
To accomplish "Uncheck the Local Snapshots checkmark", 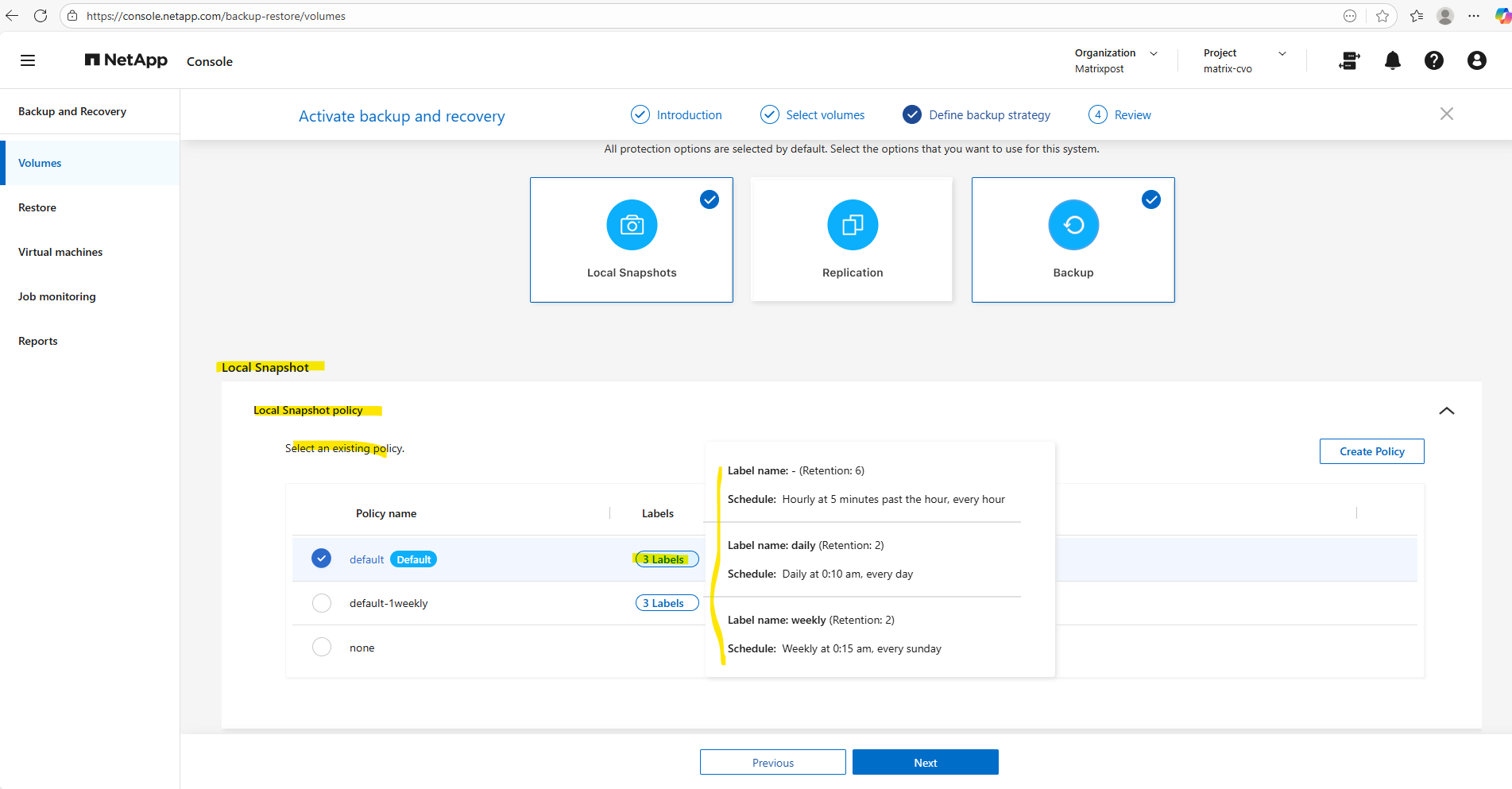I will point(710,199).
